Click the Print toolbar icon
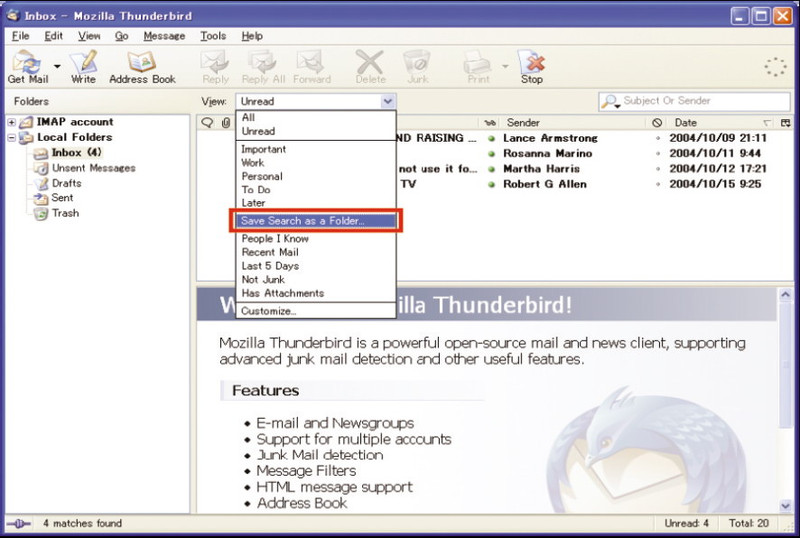The height and width of the screenshot is (538, 800). pos(478,67)
